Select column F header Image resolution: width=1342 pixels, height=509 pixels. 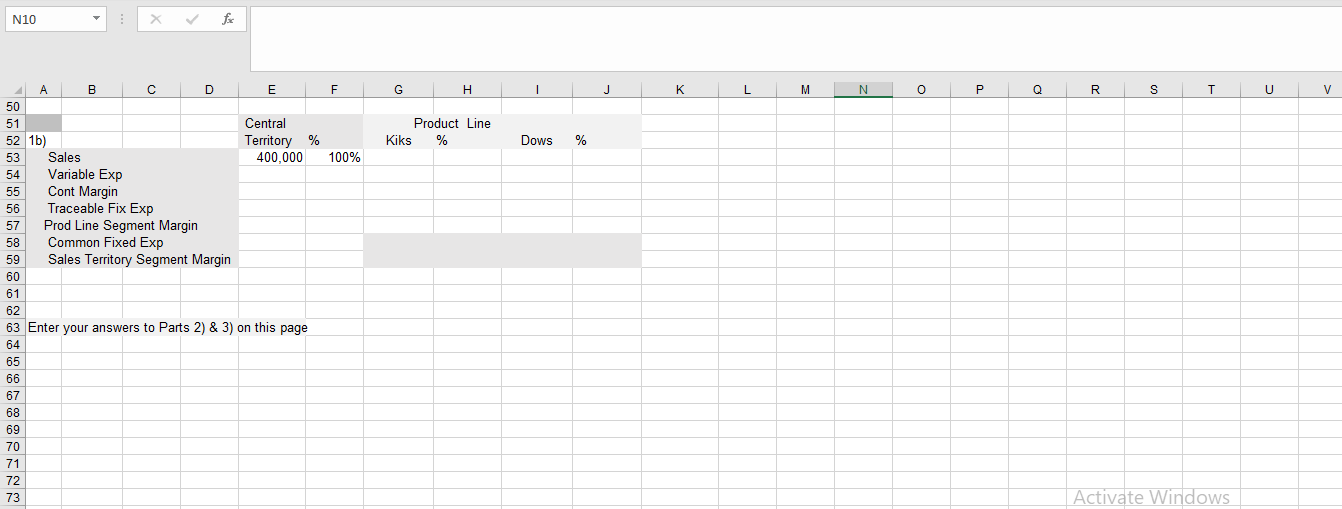[x=334, y=90]
